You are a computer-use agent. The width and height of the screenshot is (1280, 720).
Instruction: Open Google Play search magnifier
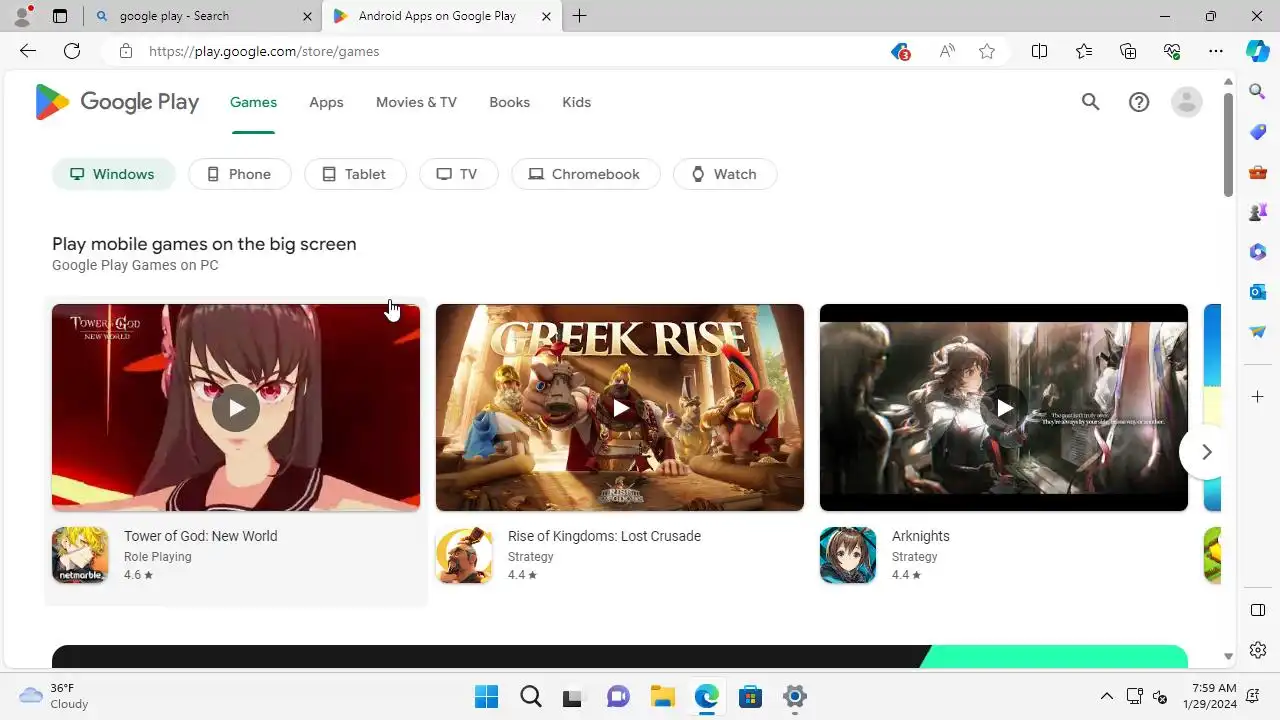1090,102
